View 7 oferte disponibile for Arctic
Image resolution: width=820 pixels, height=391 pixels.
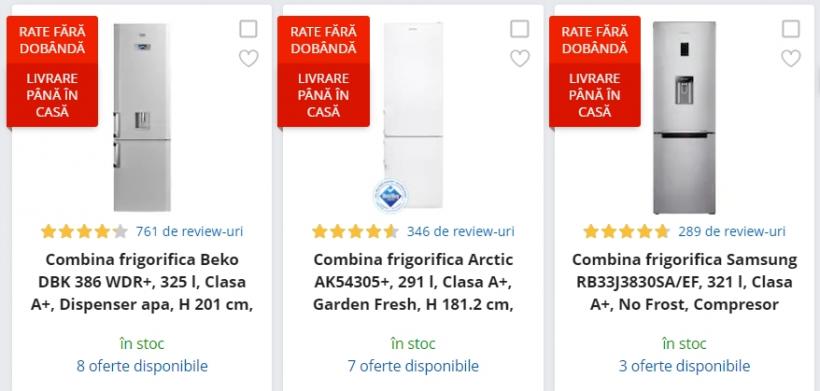(413, 366)
